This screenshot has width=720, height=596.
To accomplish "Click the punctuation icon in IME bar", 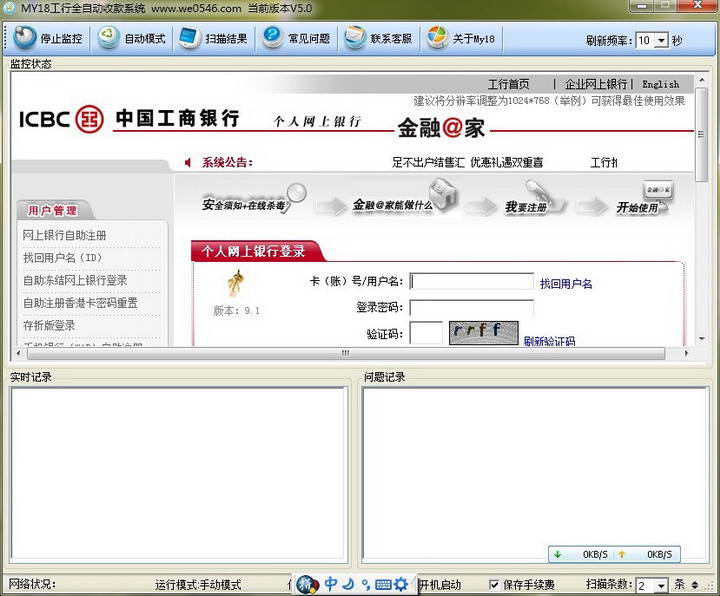I will pyautogui.click(x=366, y=585).
